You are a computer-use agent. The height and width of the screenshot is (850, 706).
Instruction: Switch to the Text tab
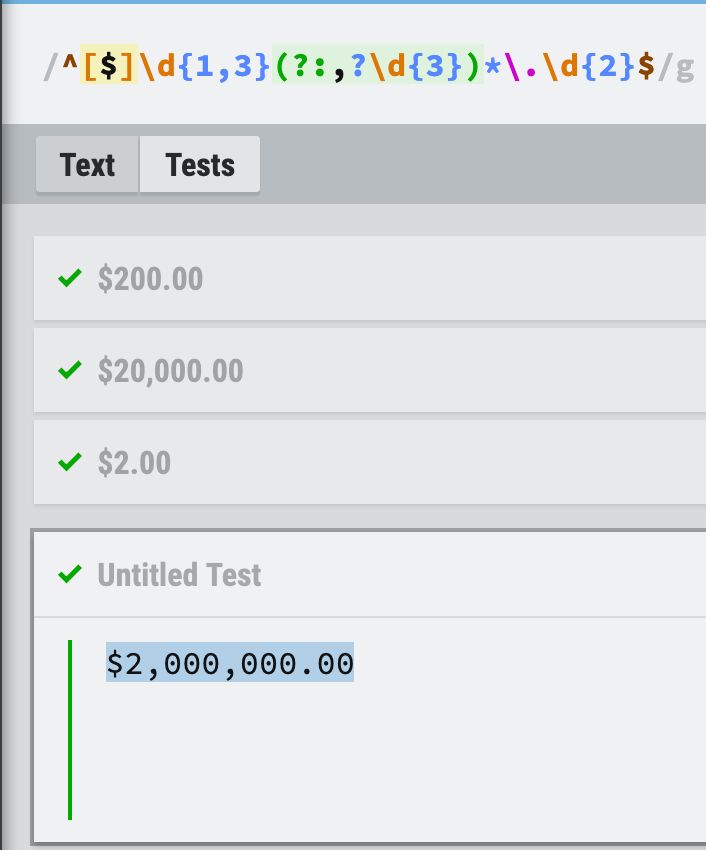tap(87, 165)
